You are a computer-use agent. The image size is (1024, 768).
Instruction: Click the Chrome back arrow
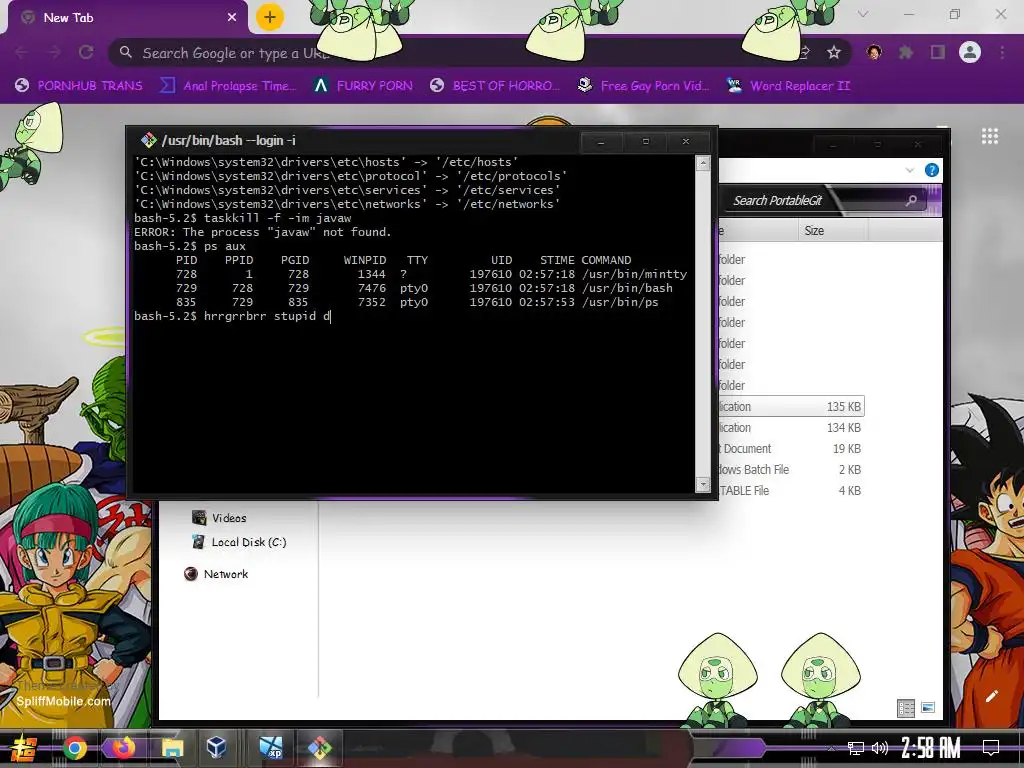pyautogui.click(x=22, y=53)
